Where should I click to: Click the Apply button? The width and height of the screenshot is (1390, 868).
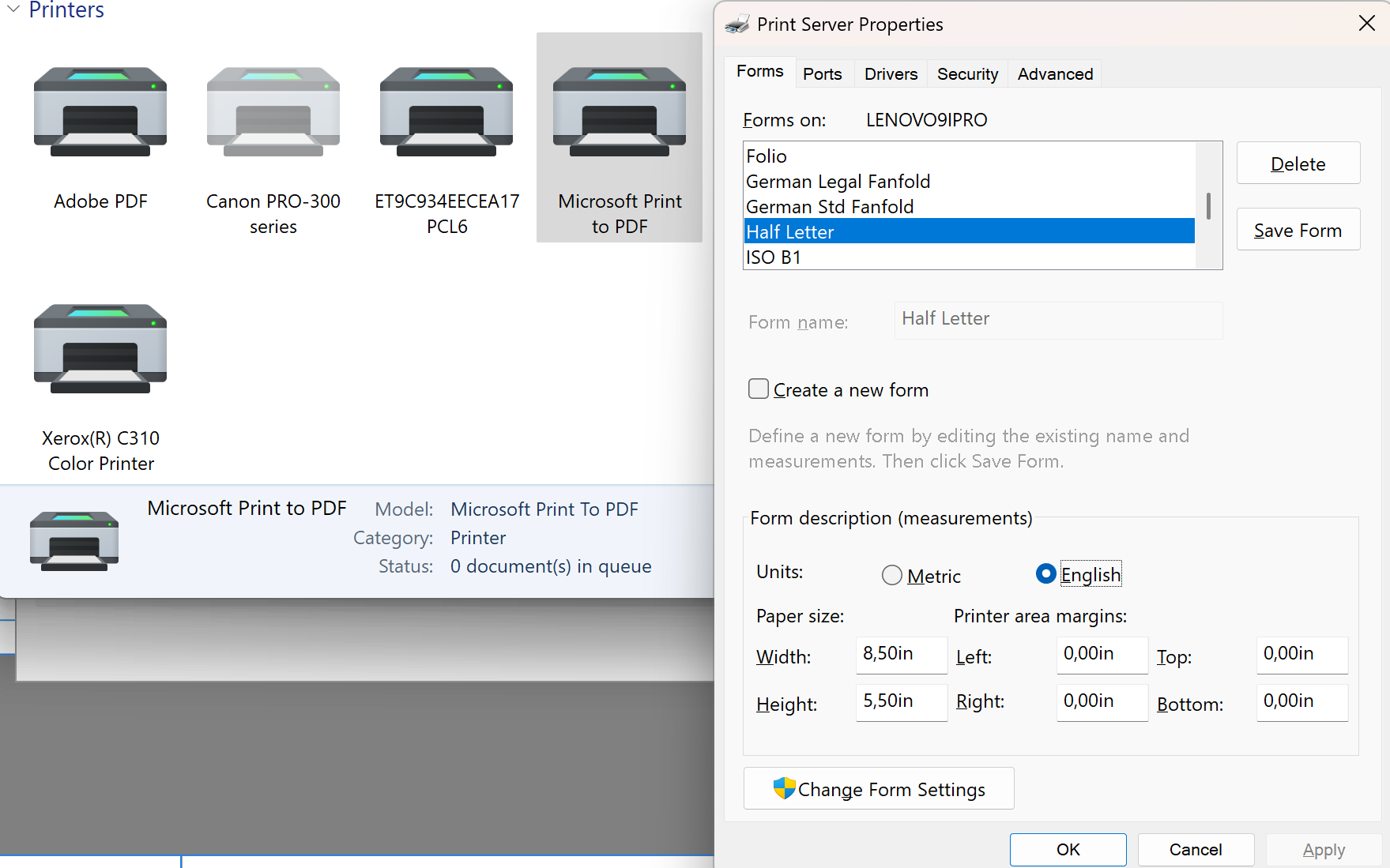(x=1324, y=850)
